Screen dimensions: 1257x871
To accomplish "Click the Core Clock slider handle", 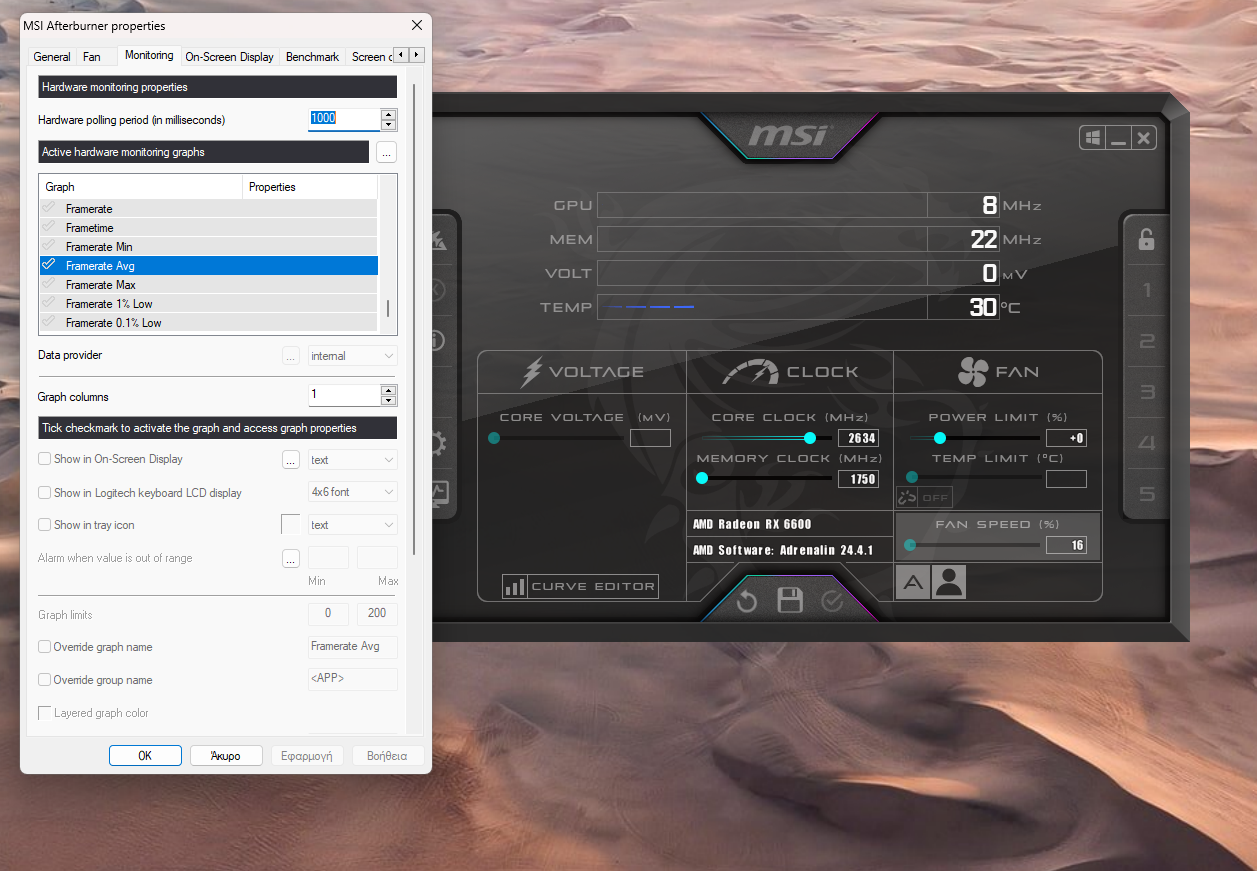I will (810, 438).
